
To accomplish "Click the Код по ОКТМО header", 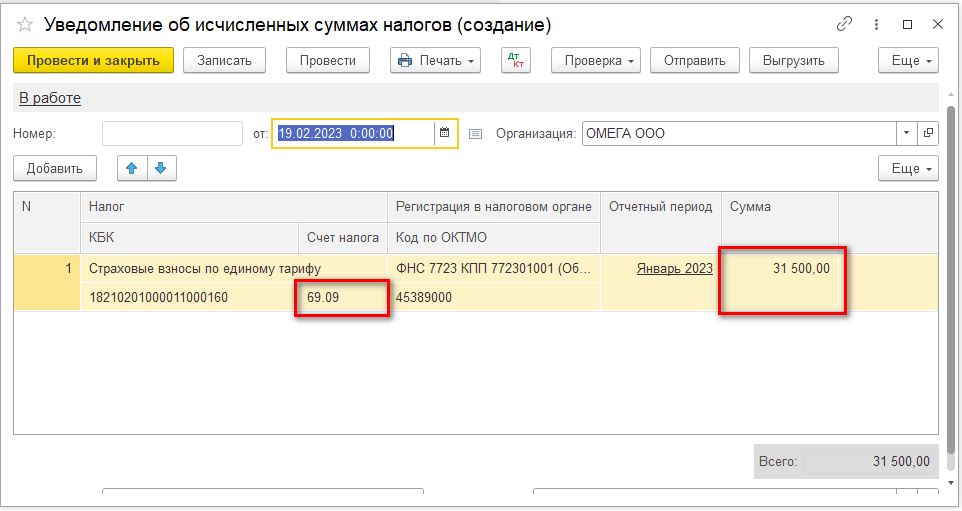I will point(494,237).
